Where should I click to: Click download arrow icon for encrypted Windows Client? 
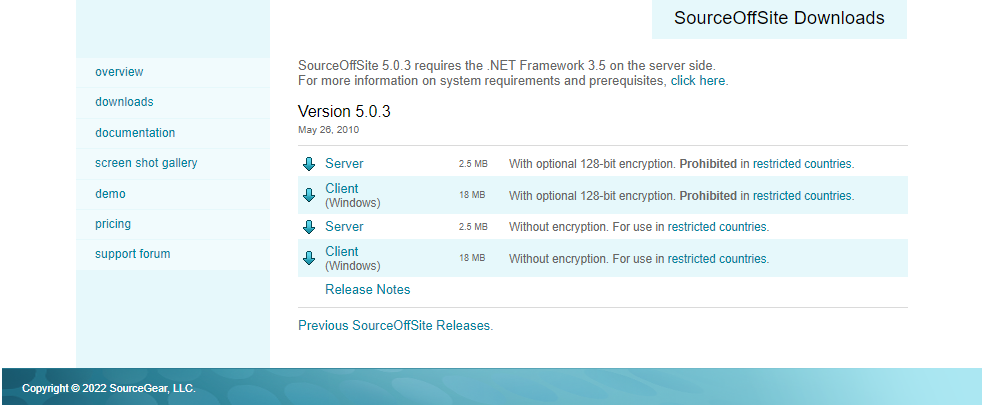pos(309,195)
